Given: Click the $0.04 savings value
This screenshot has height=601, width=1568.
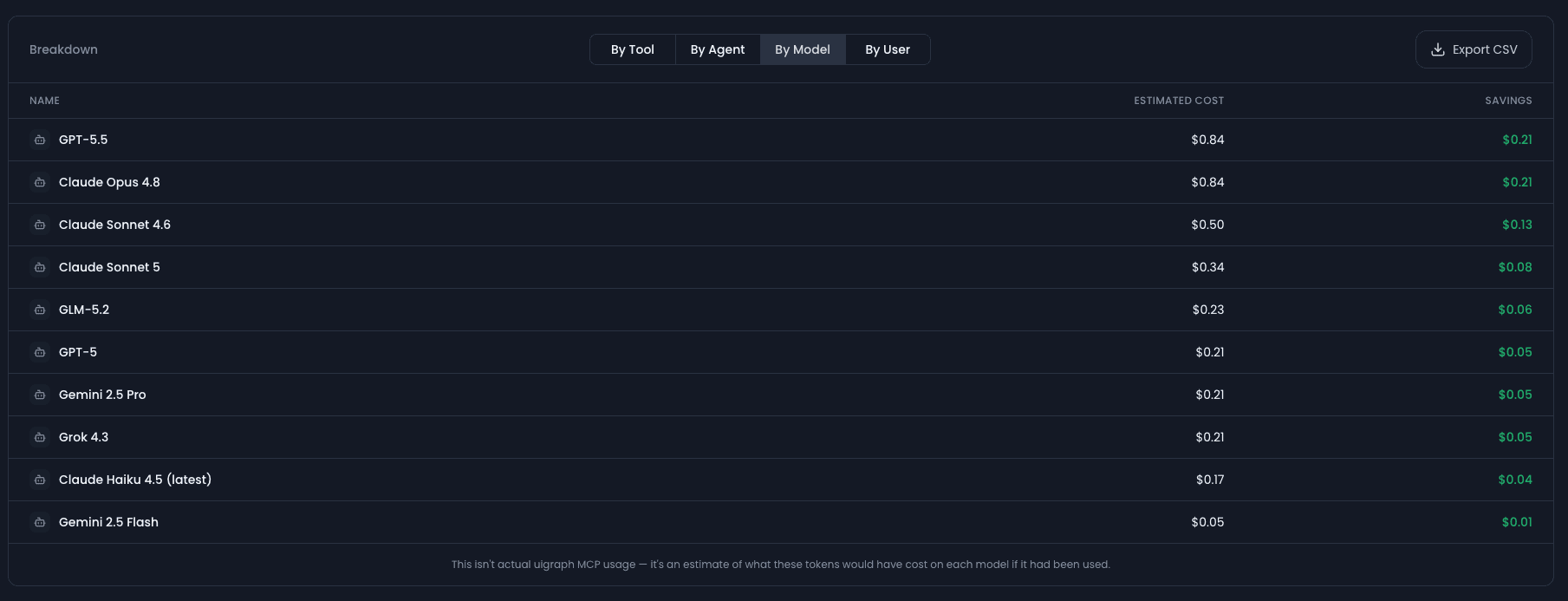Looking at the screenshot, I should pyautogui.click(x=1515, y=480).
